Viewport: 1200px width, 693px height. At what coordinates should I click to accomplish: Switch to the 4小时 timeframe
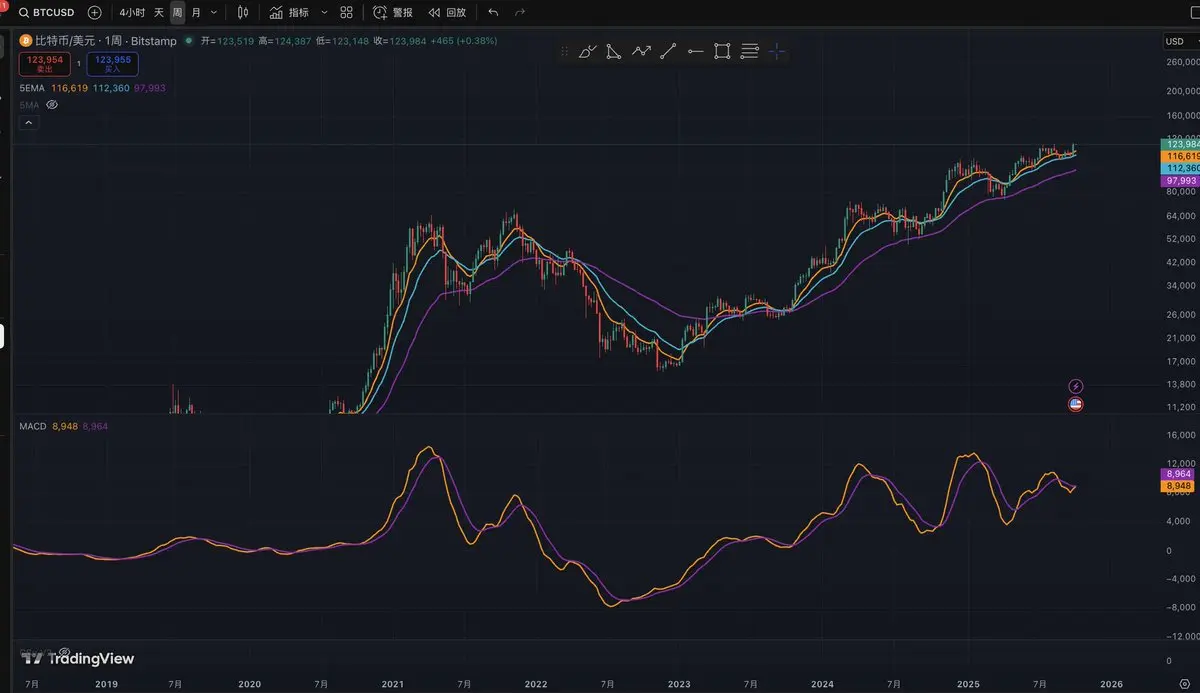[130, 13]
